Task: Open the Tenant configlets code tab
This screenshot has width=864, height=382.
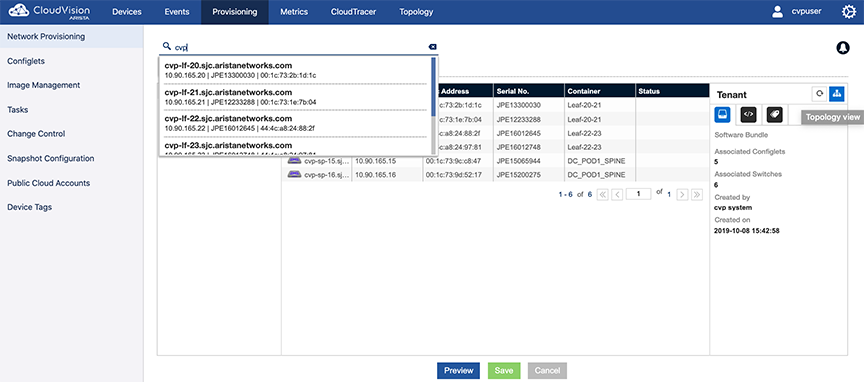Action: click(748, 114)
